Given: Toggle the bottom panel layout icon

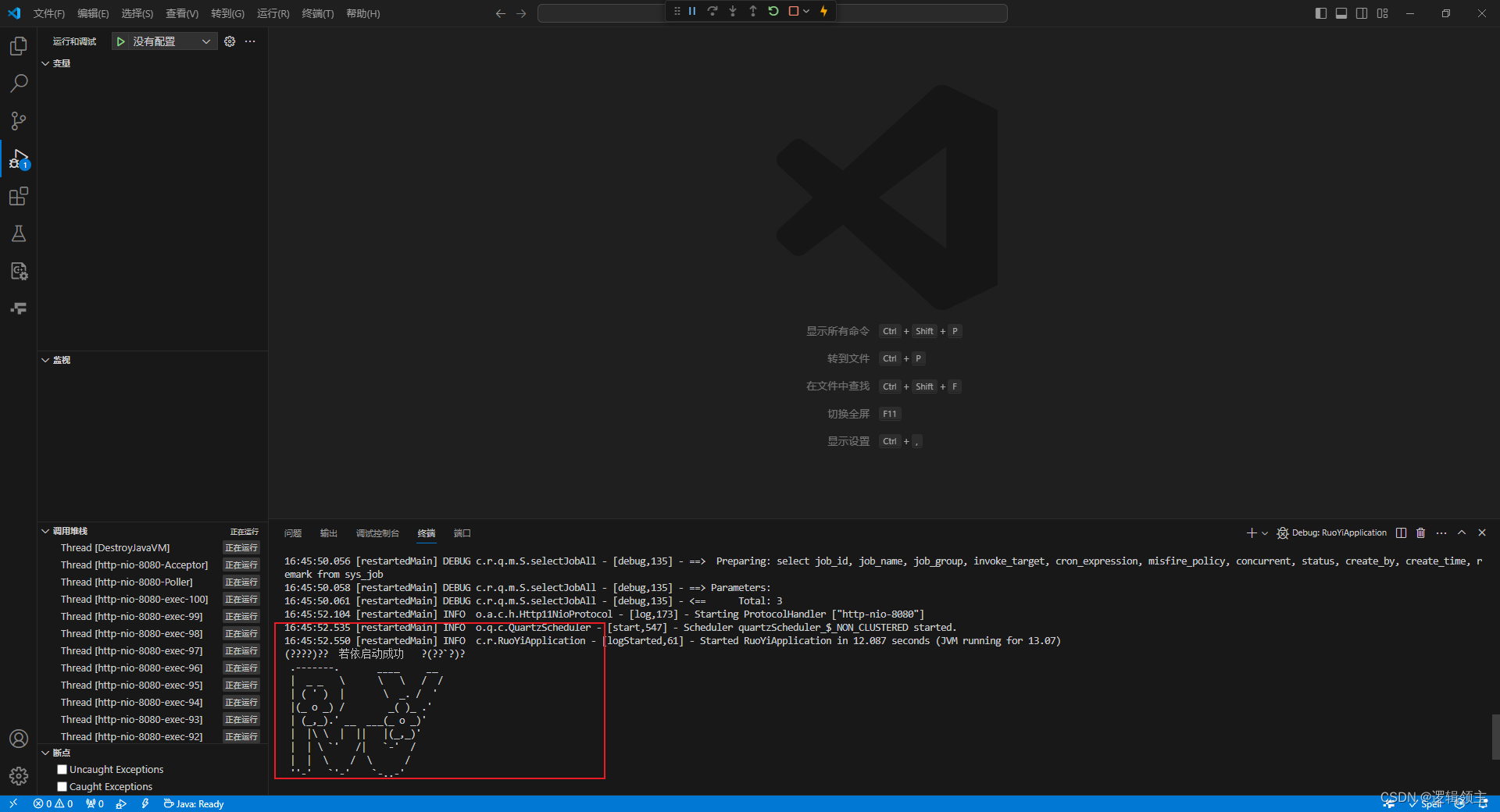Looking at the screenshot, I should point(1341,13).
